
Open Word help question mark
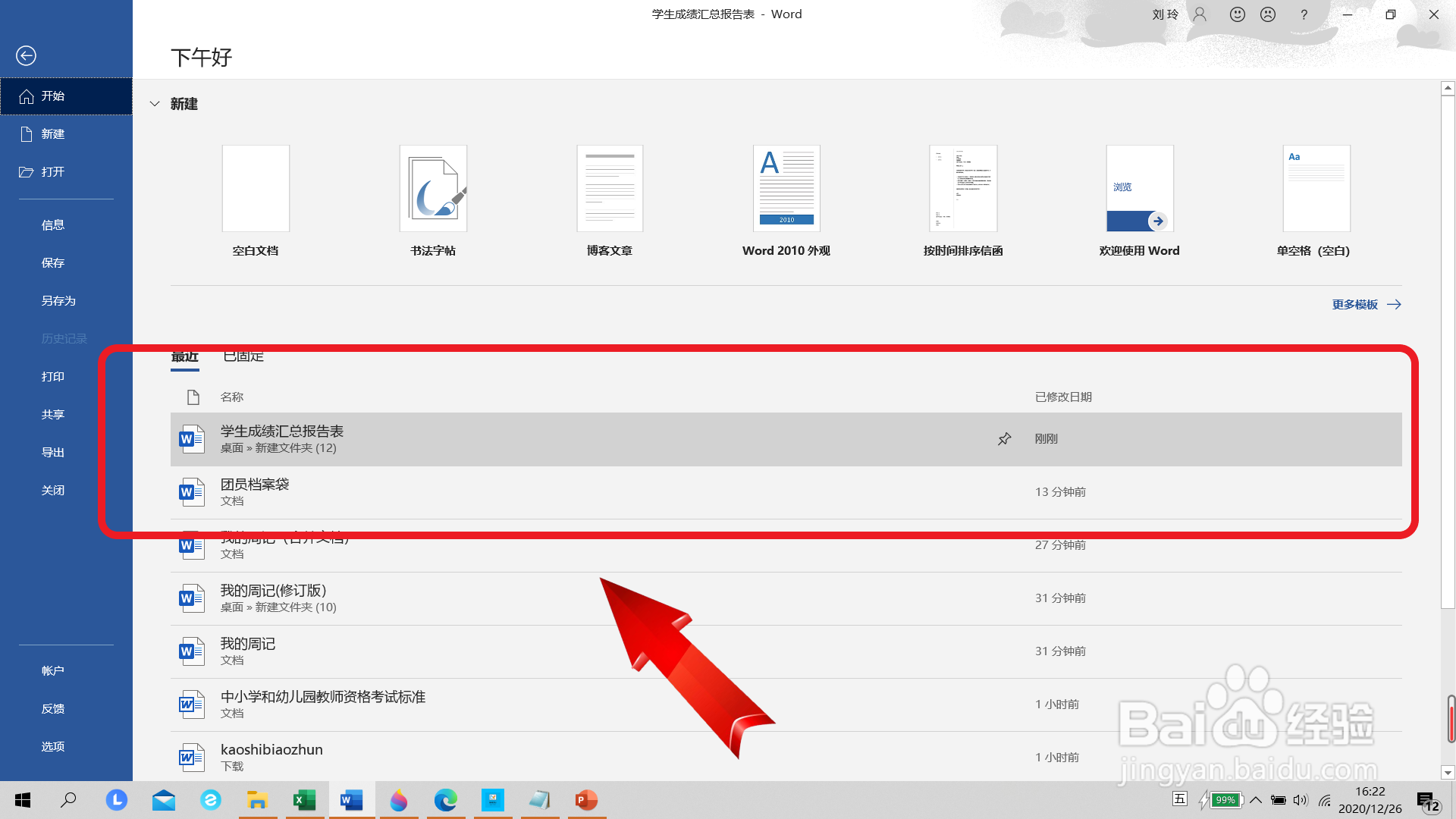[1304, 14]
